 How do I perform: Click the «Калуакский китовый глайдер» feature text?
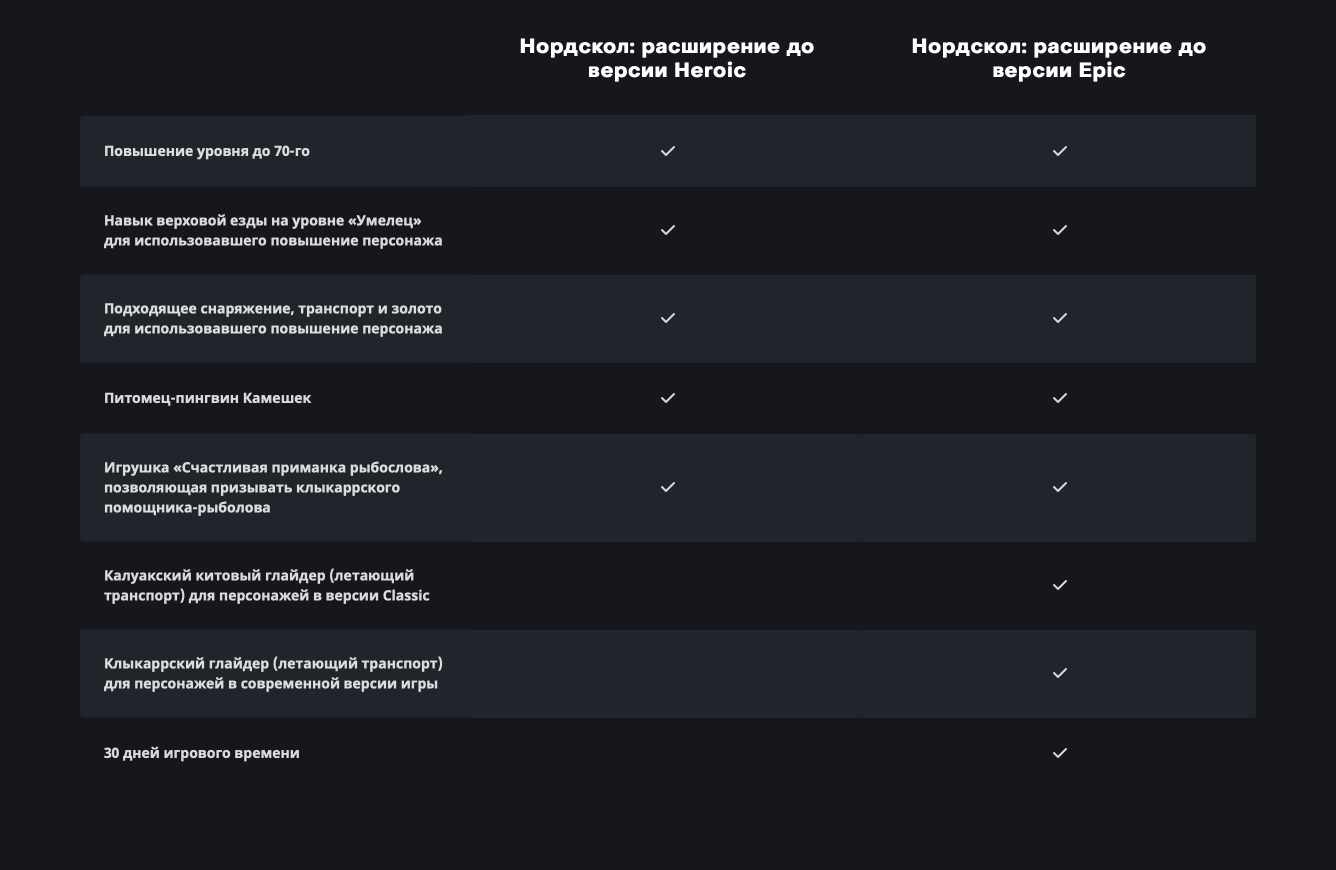(x=266, y=585)
